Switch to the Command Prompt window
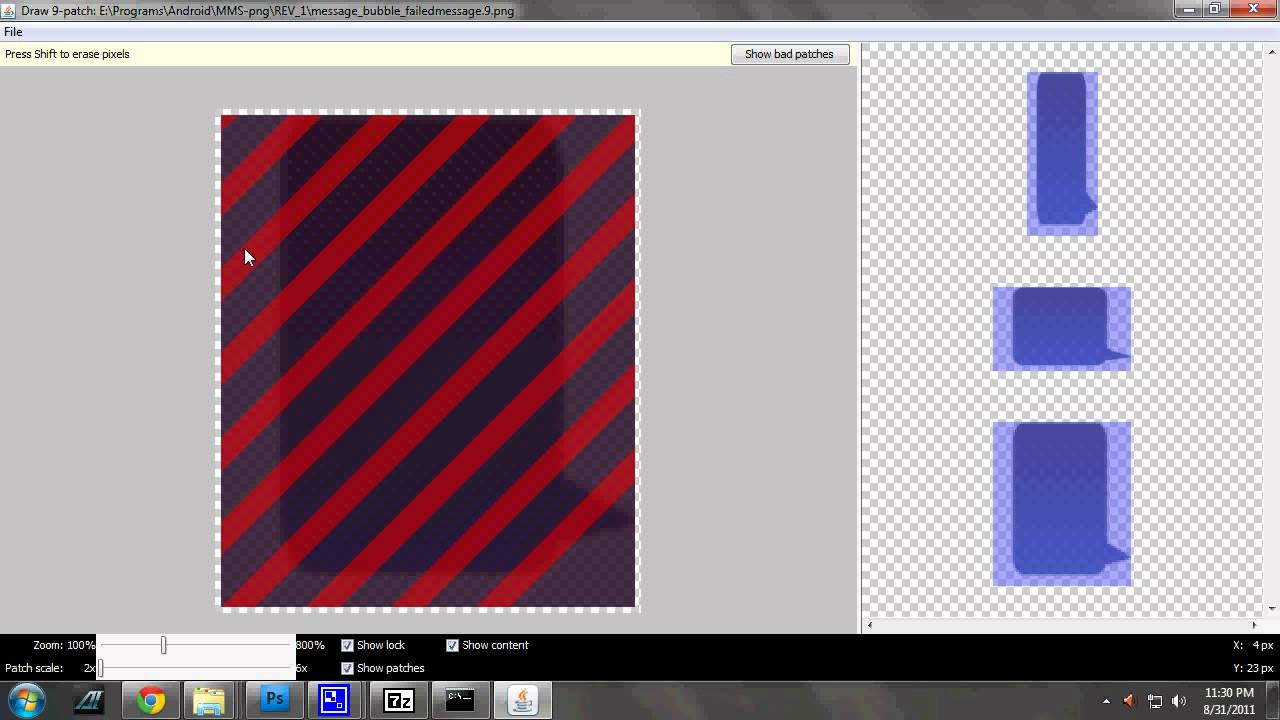This screenshot has height=720, width=1280. pos(459,700)
